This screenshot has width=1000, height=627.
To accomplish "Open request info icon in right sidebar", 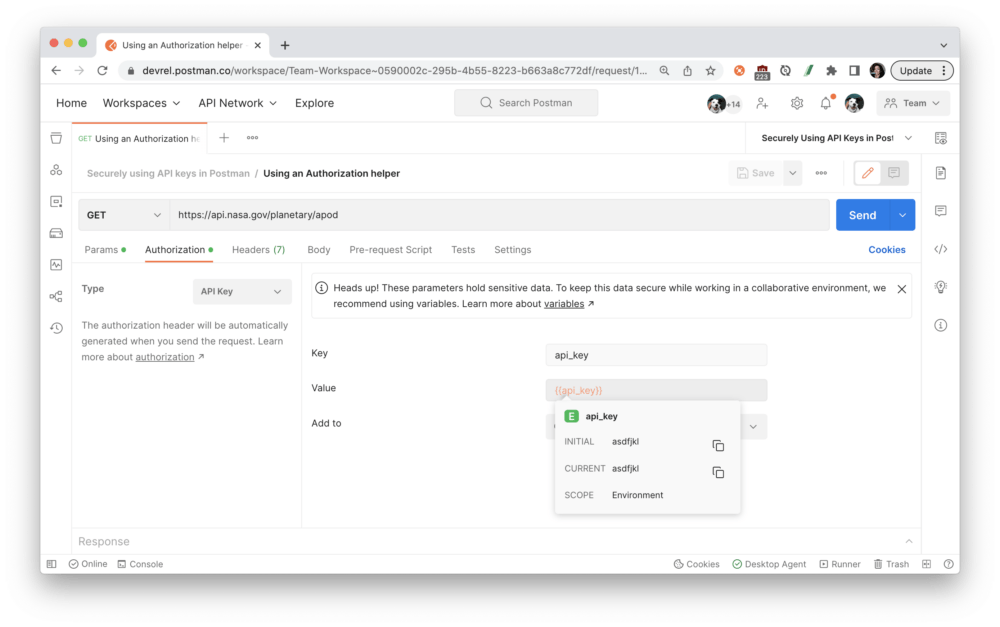I will [x=941, y=325].
